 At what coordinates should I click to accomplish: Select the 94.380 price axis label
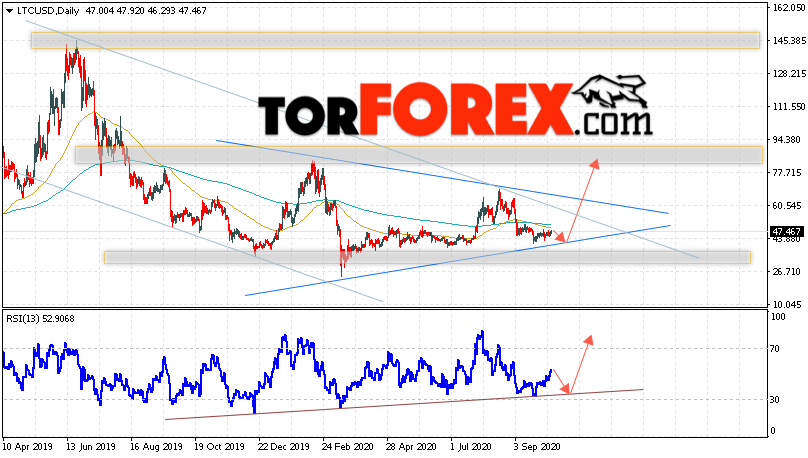coord(786,140)
